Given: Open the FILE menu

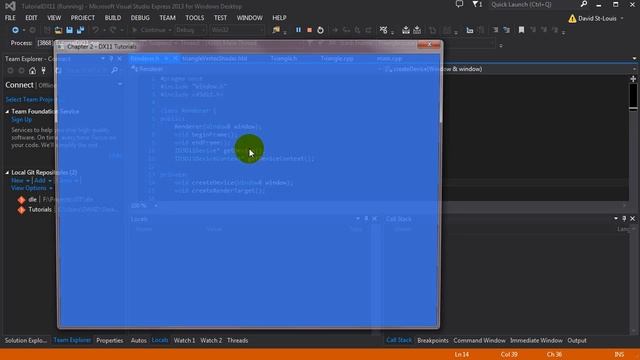Looking at the screenshot, I should (10, 18).
